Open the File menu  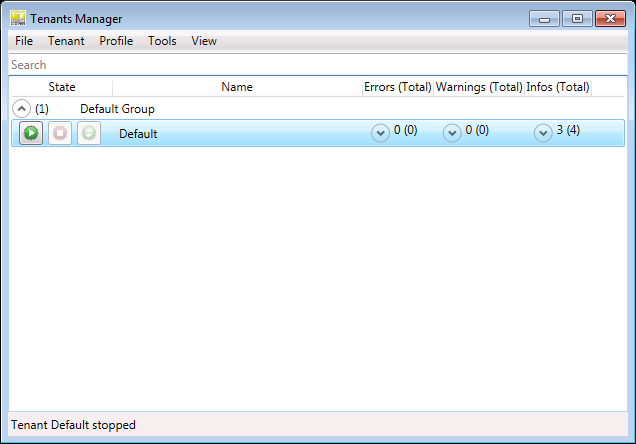tap(24, 41)
